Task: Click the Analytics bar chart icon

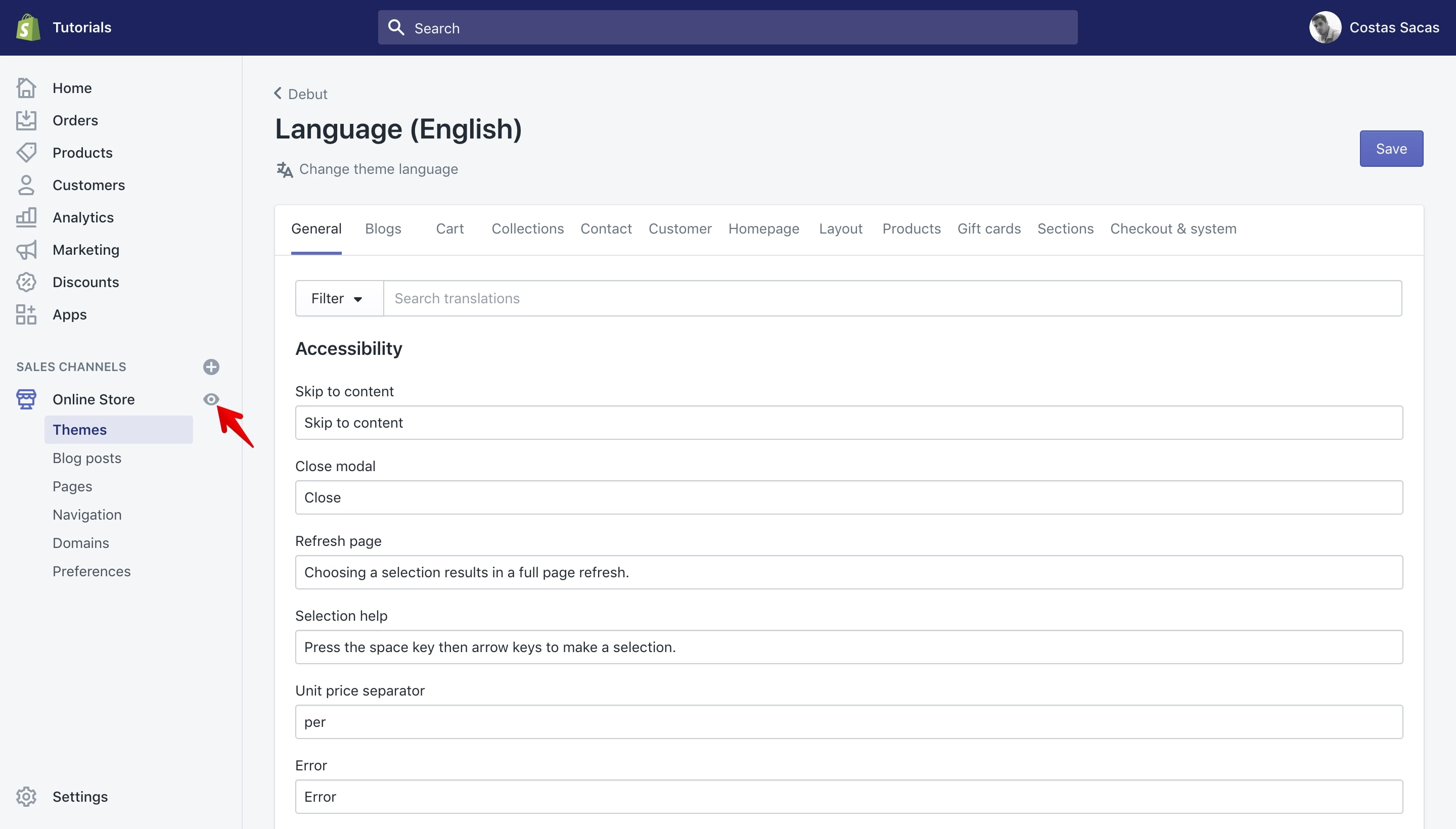Action: pyautogui.click(x=26, y=217)
